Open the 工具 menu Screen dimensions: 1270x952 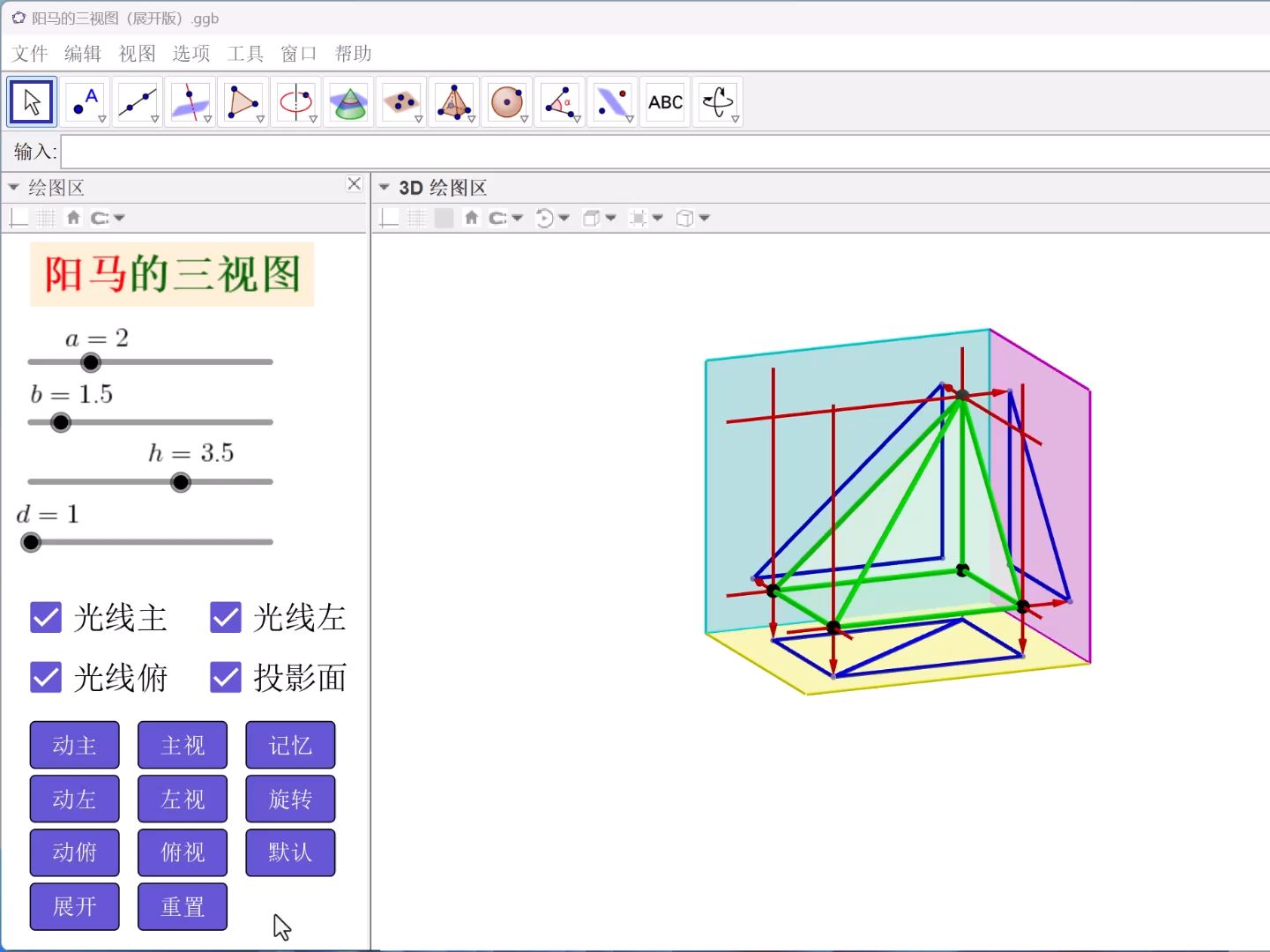[x=245, y=54]
